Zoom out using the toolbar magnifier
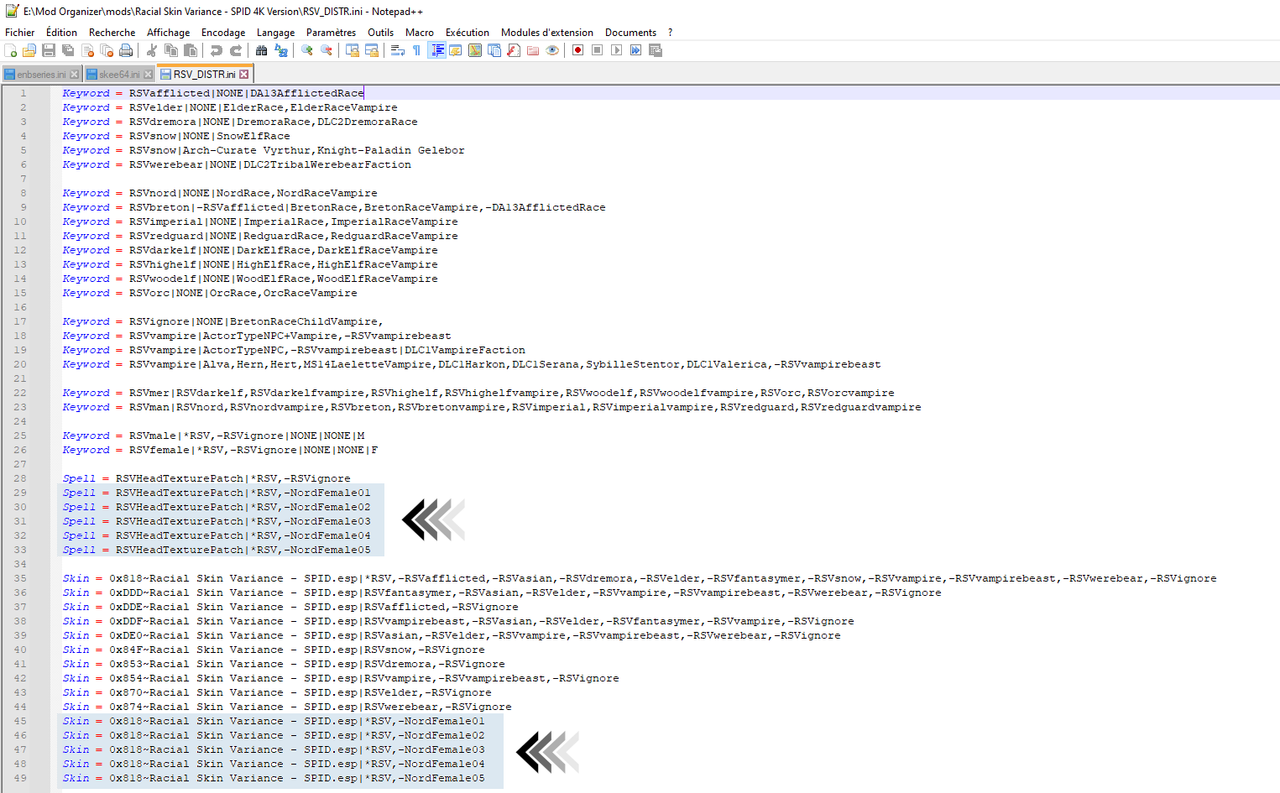 (x=326, y=50)
